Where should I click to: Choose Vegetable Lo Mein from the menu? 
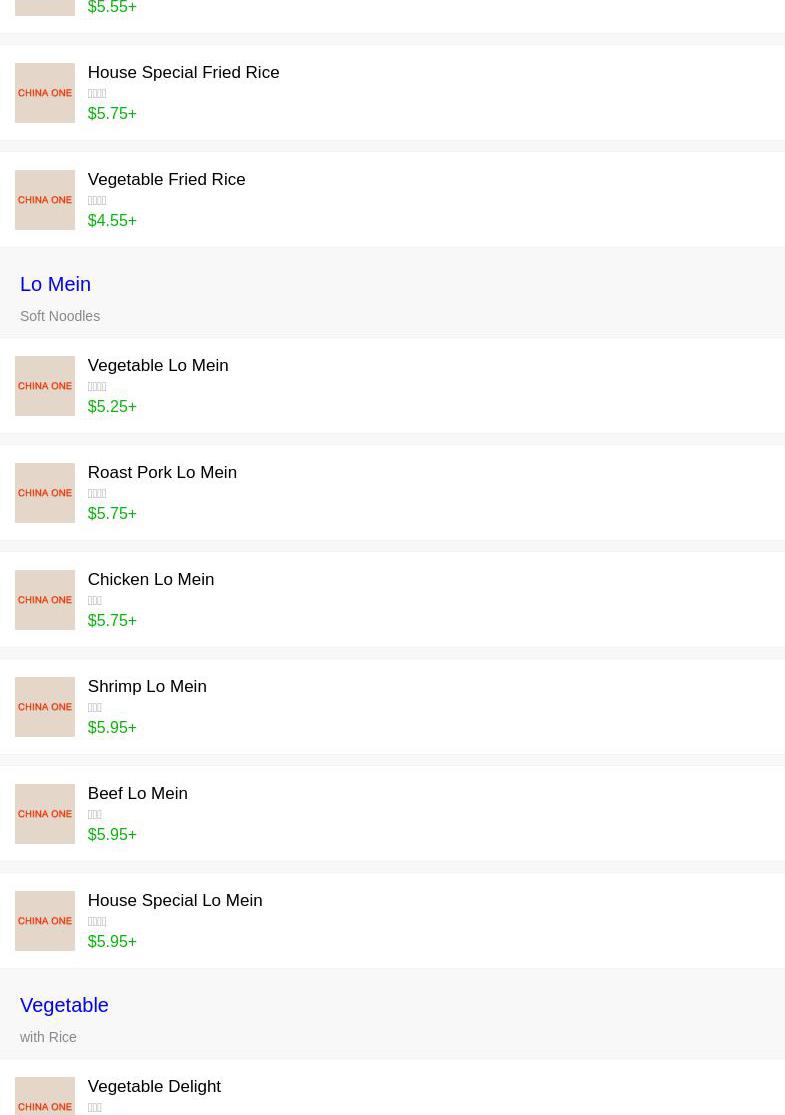coord(158,366)
